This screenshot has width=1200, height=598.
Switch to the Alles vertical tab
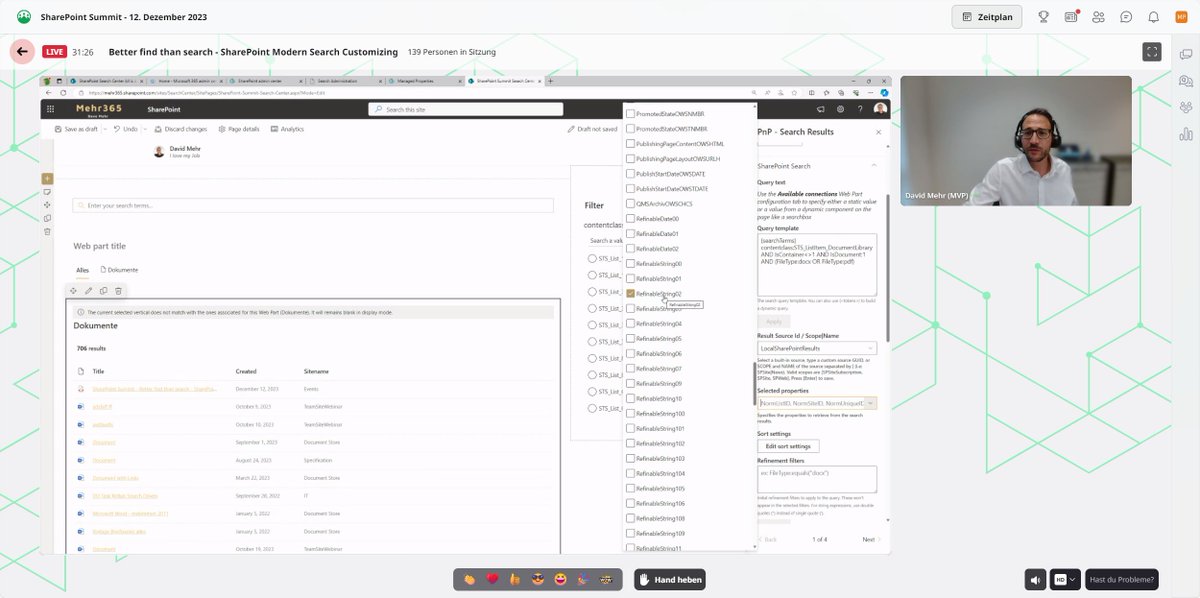tap(83, 270)
